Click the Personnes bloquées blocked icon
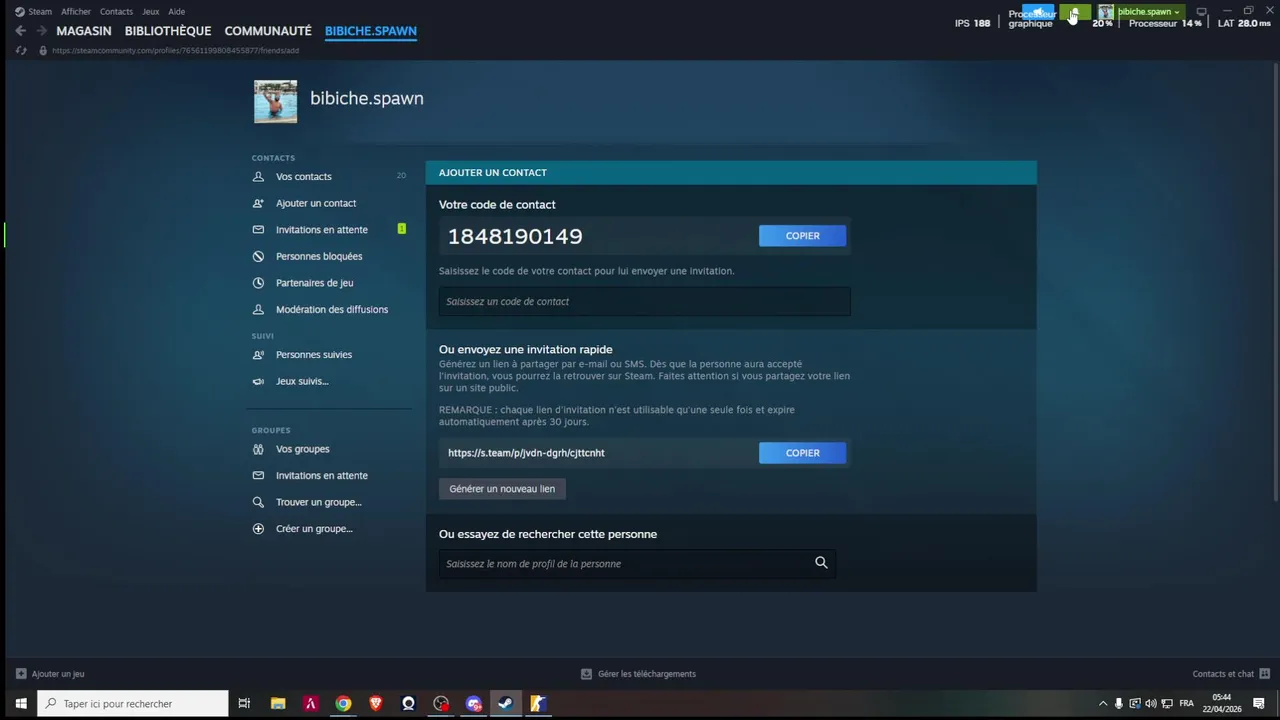1280x720 pixels. (258, 256)
